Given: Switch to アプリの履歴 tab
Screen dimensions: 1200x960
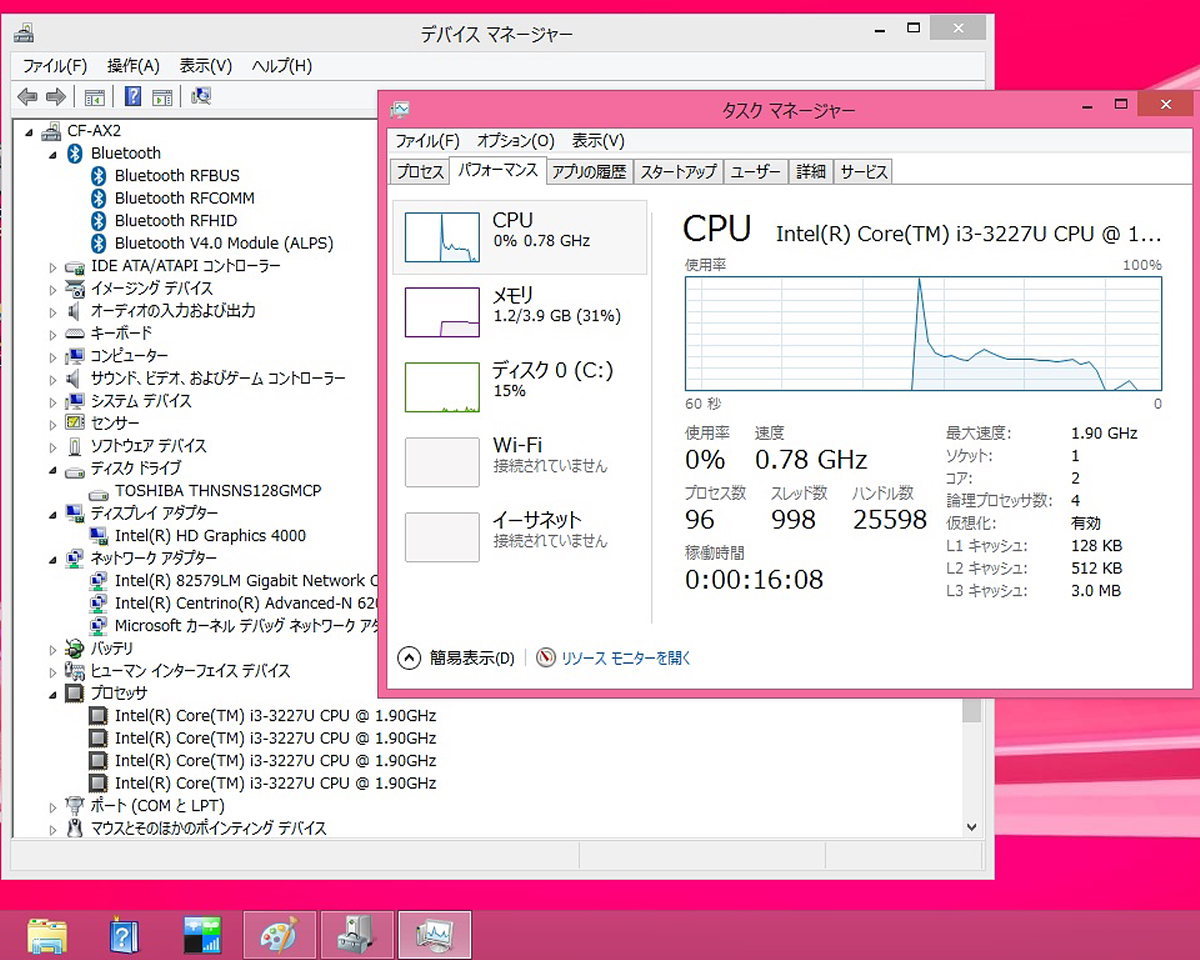Looking at the screenshot, I should (x=589, y=172).
